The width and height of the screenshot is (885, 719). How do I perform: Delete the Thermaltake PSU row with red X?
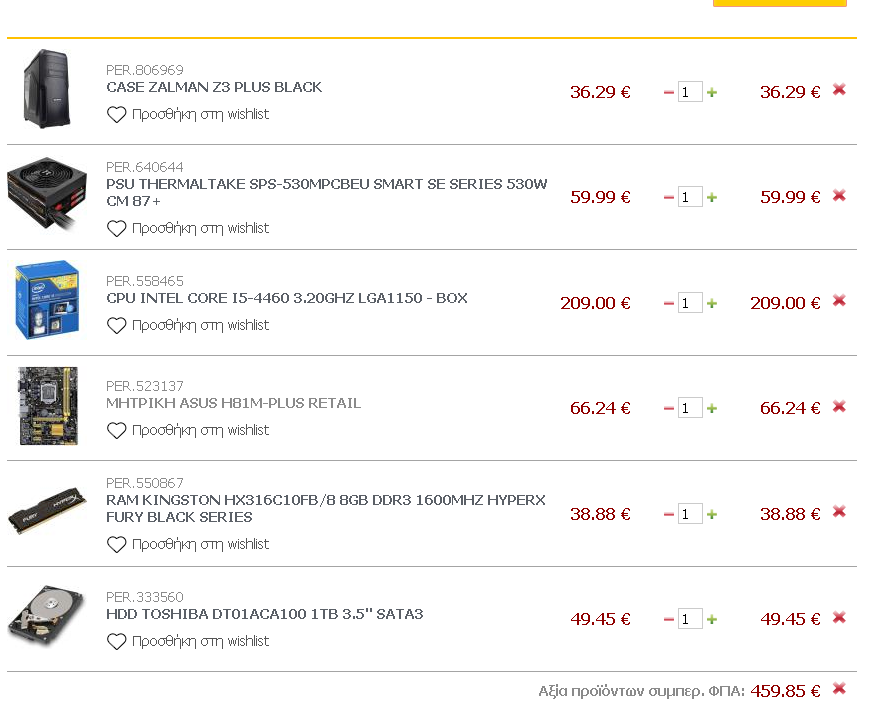pyautogui.click(x=839, y=195)
